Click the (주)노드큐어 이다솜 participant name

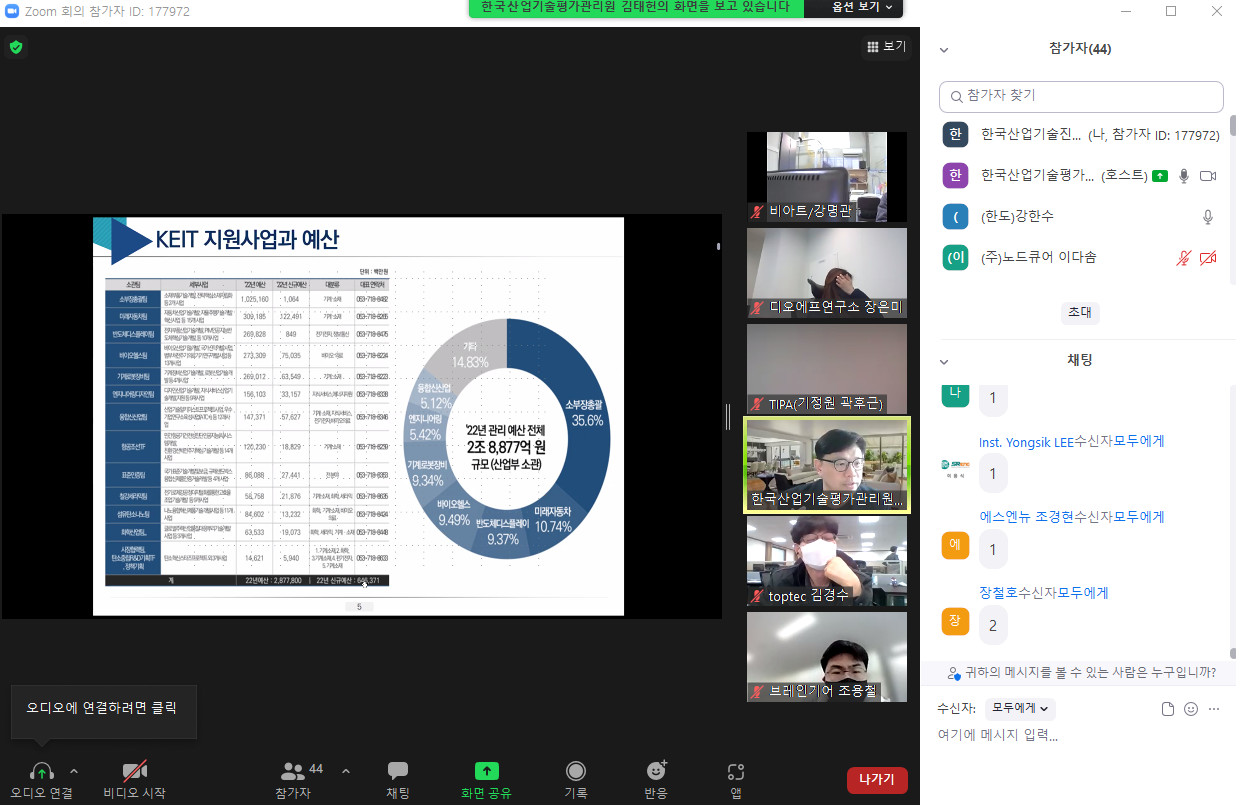click(1038, 258)
